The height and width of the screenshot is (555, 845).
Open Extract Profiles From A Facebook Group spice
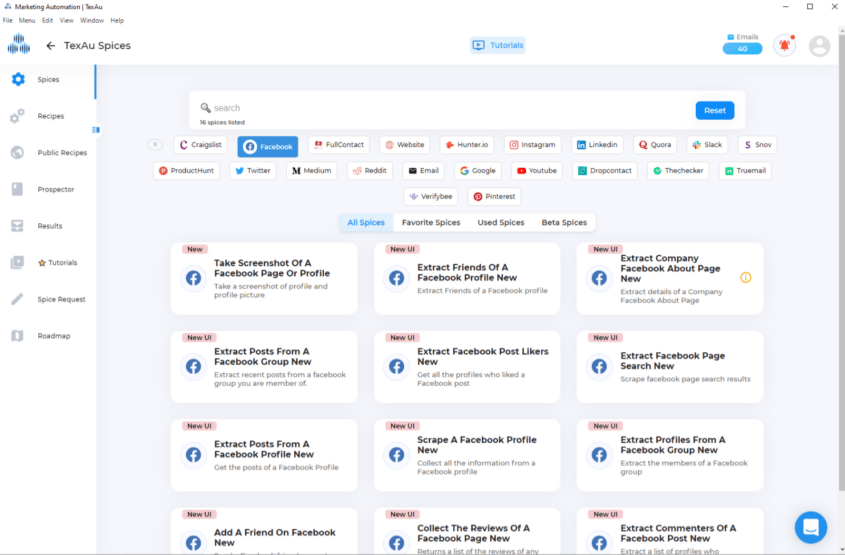click(x=670, y=455)
